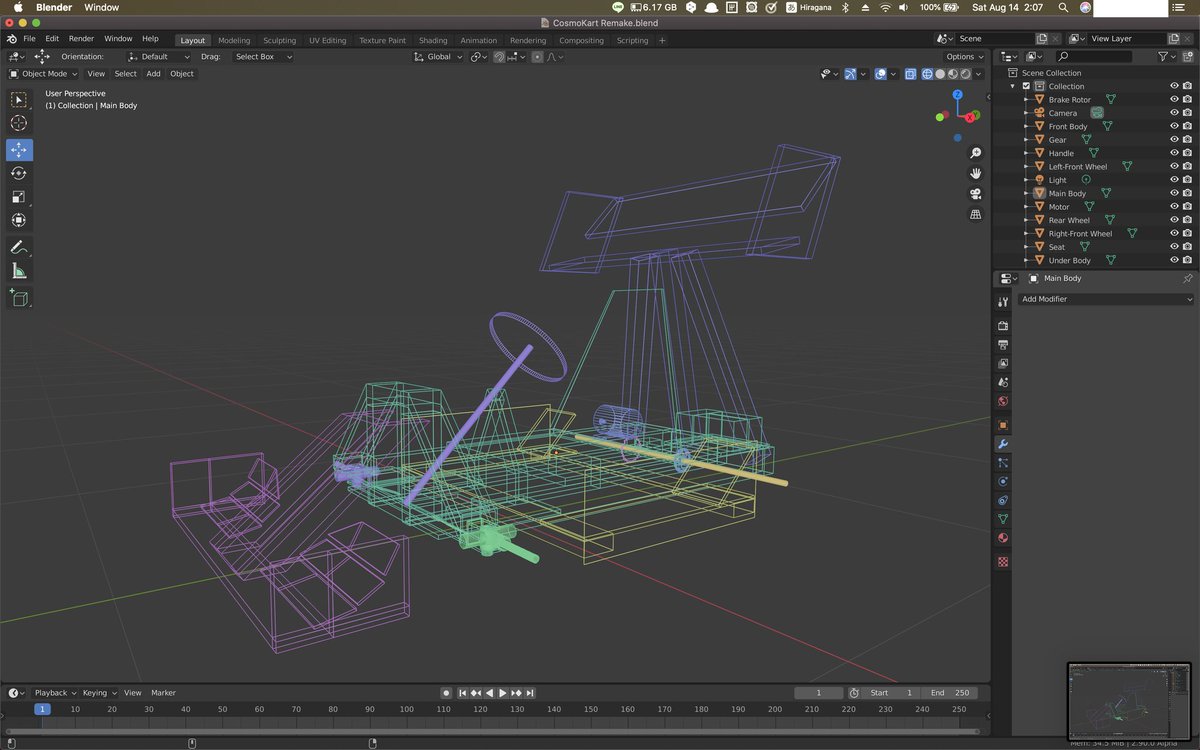Activate the Annotate tool

click(19, 247)
